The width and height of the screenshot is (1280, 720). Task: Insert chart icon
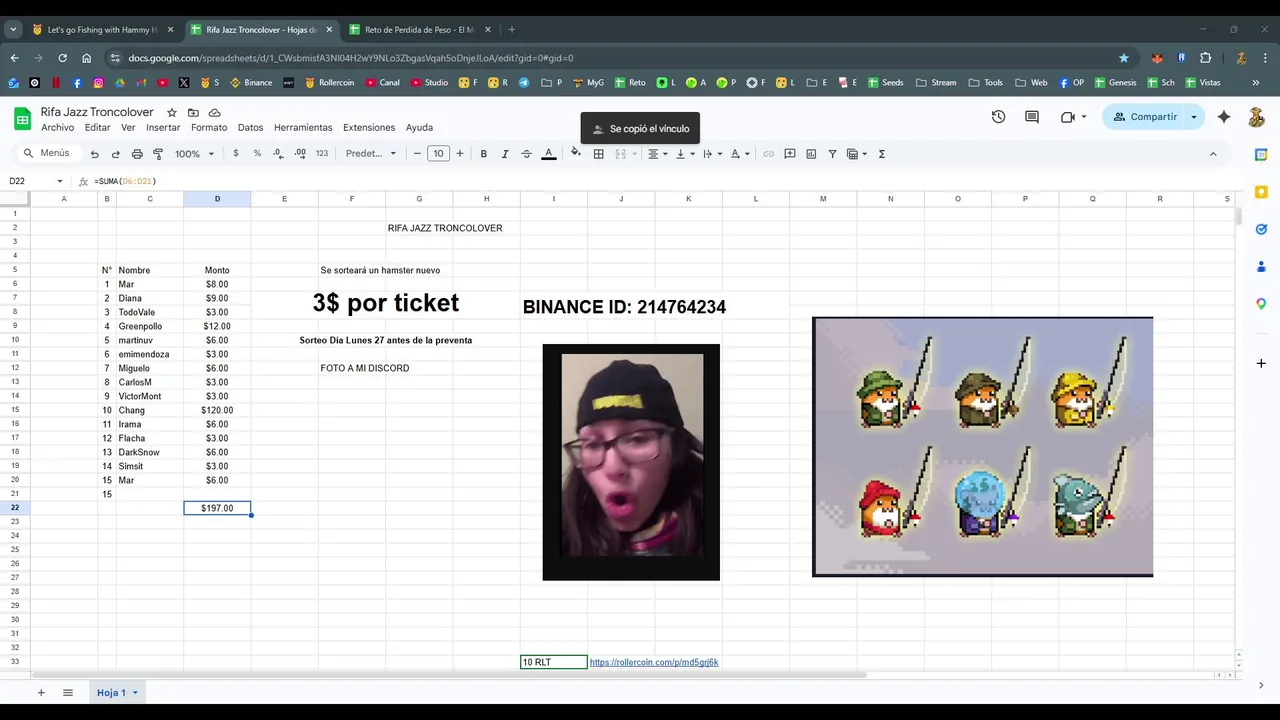click(811, 154)
